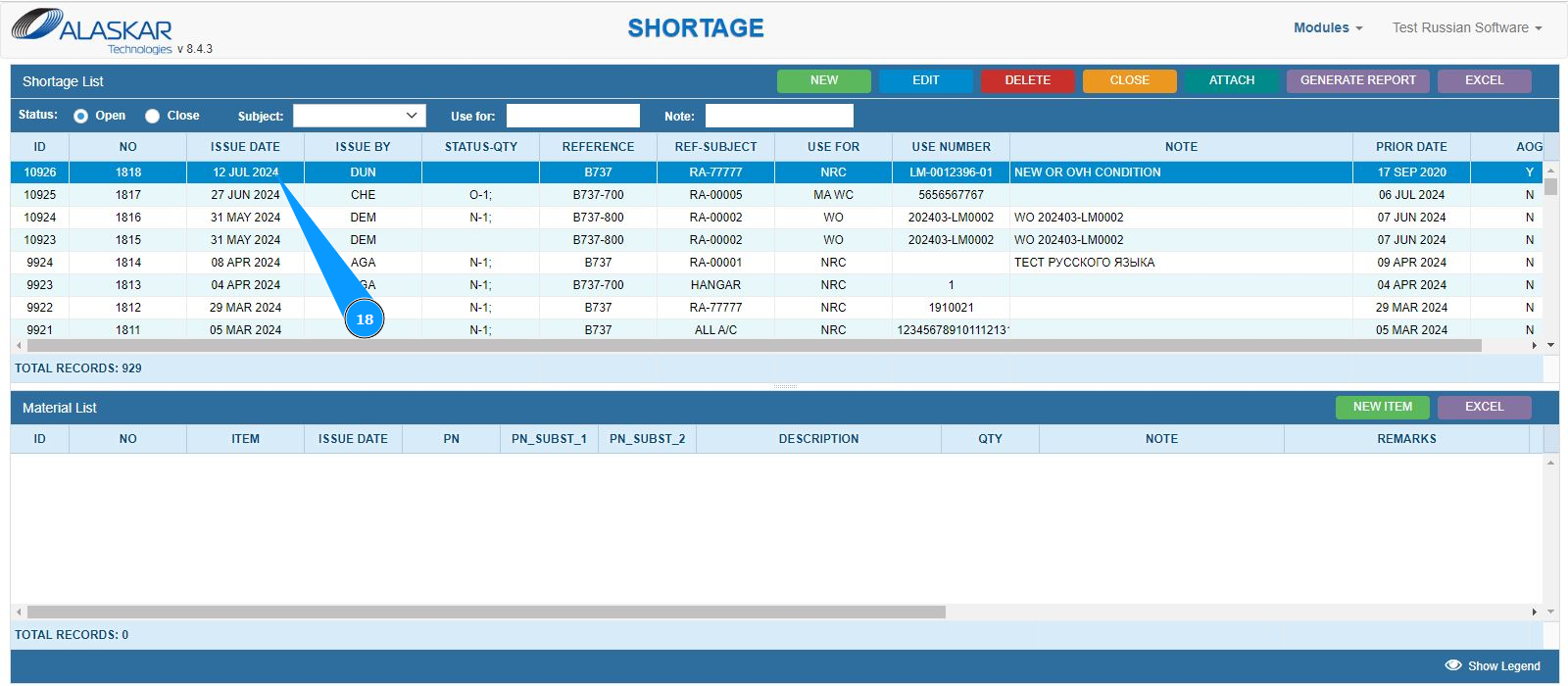
Task: Sort Material List by PN_SUBST_2 header
Action: point(647,439)
